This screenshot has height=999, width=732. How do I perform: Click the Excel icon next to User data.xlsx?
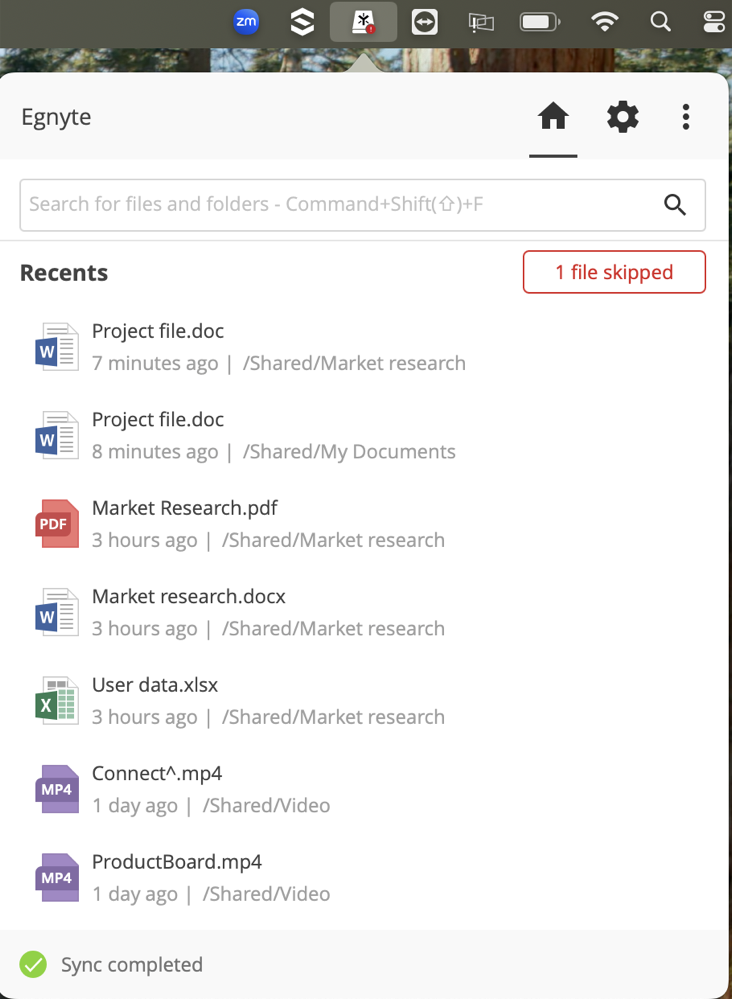tap(56, 700)
